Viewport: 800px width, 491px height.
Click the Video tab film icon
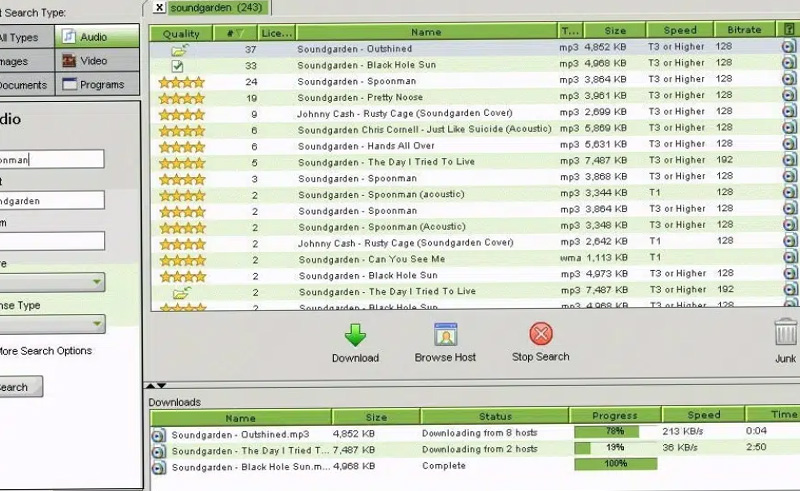(x=69, y=61)
